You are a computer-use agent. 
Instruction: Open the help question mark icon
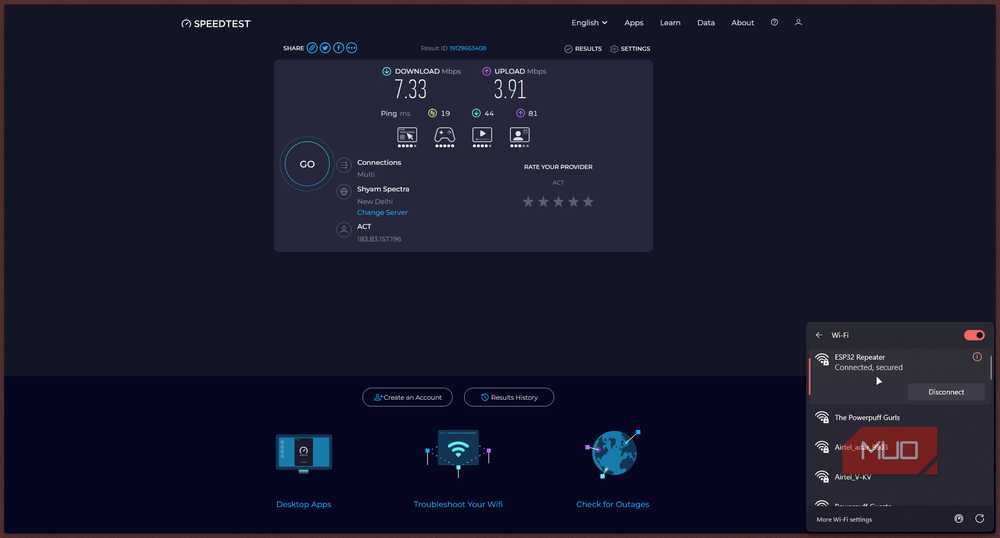[x=774, y=22]
